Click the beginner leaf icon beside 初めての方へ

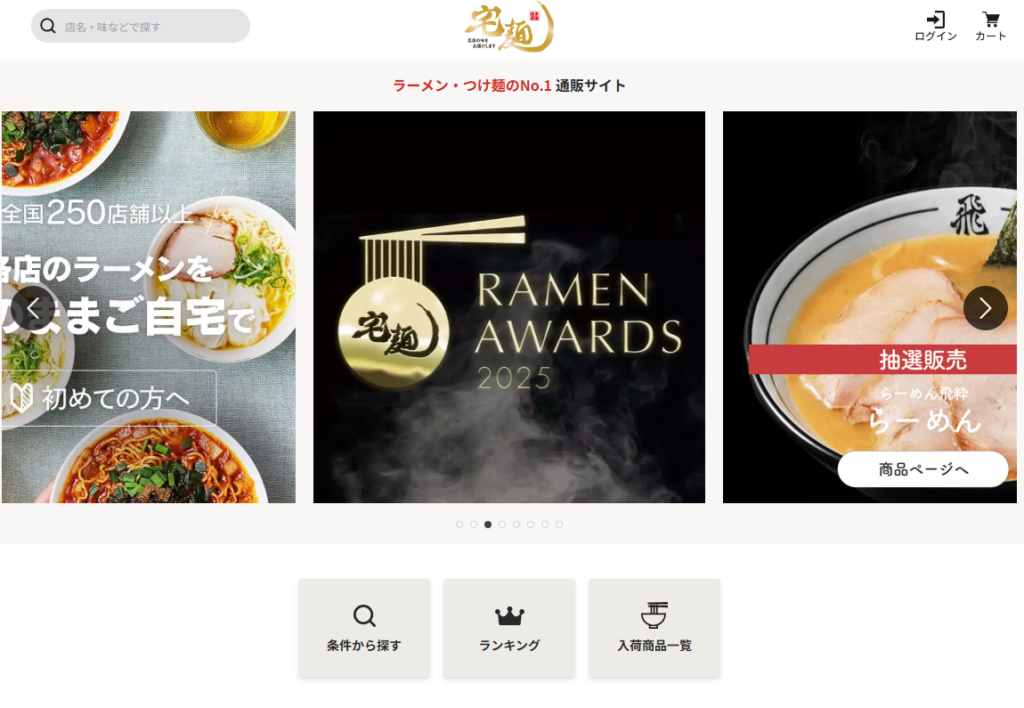click(x=22, y=398)
